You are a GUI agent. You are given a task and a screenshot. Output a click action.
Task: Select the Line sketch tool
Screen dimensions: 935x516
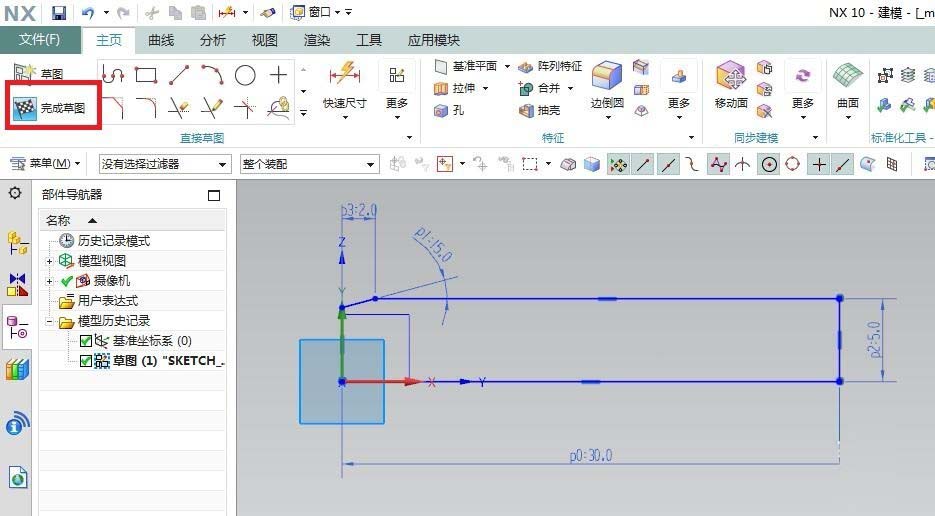click(x=179, y=75)
